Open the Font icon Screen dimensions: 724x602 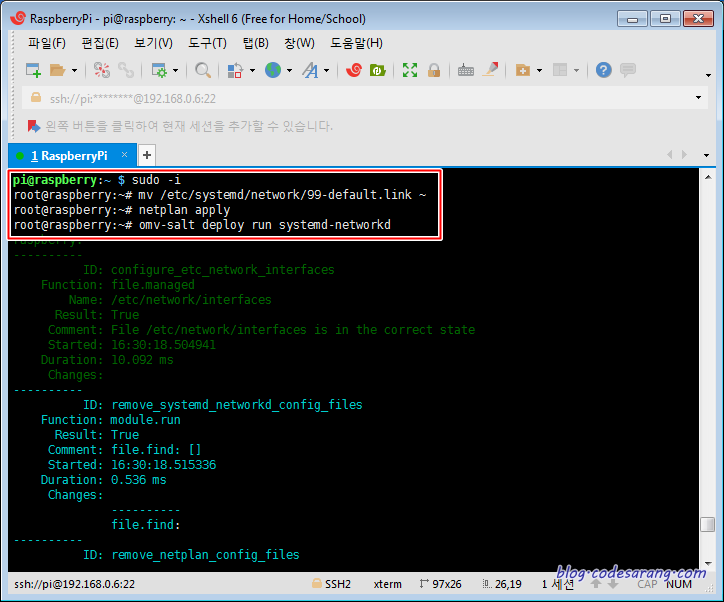pos(310,70)
